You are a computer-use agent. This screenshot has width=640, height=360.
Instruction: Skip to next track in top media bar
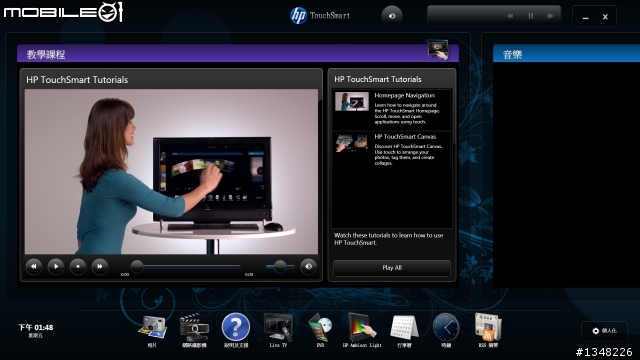[x=550, y=16]
